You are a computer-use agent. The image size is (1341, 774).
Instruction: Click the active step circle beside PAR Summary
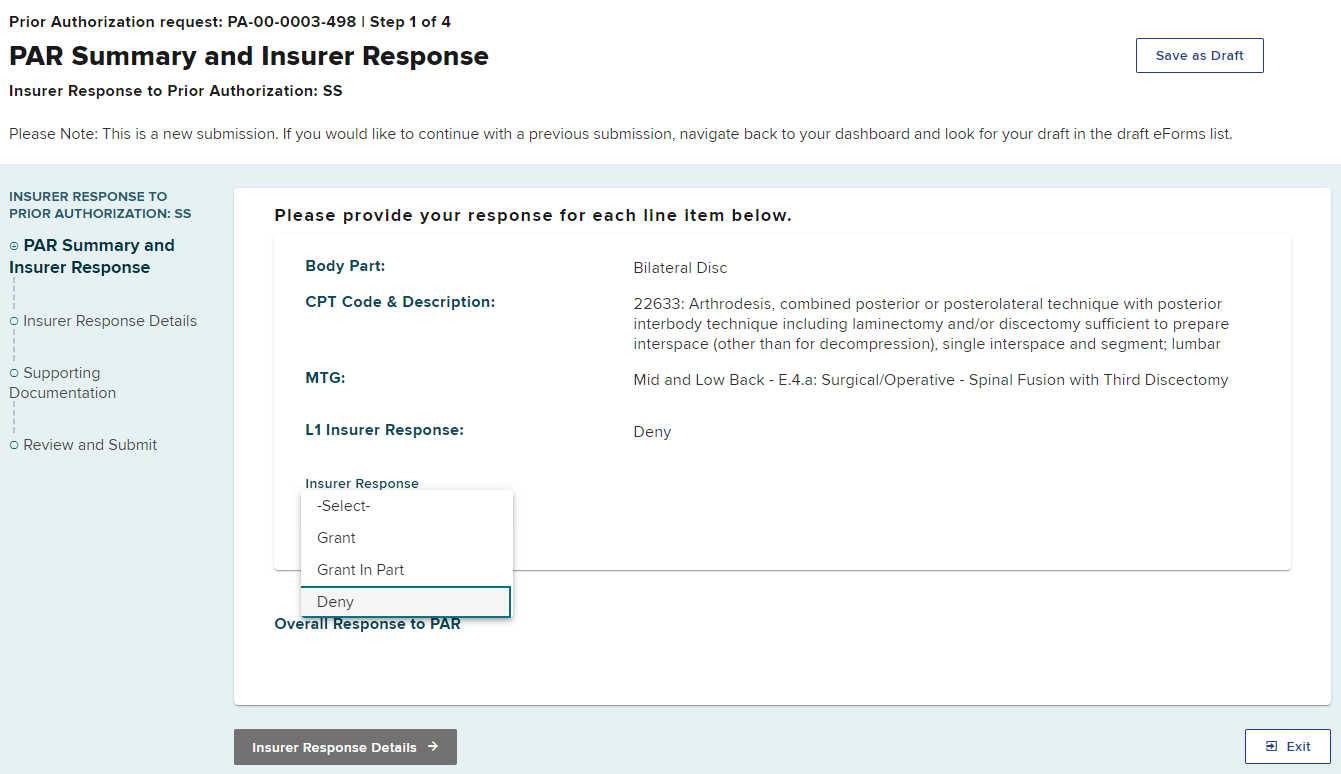[14, 246]
